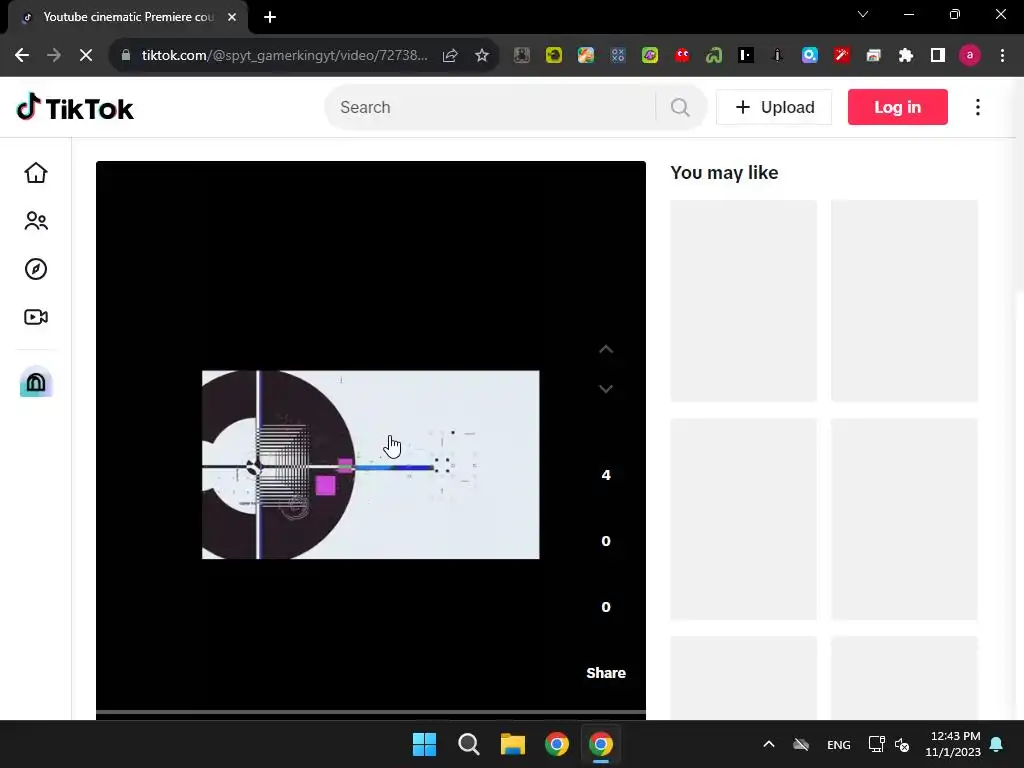
Task: Show hidden tray icons chevron
Action: click(x=769, y=744)
